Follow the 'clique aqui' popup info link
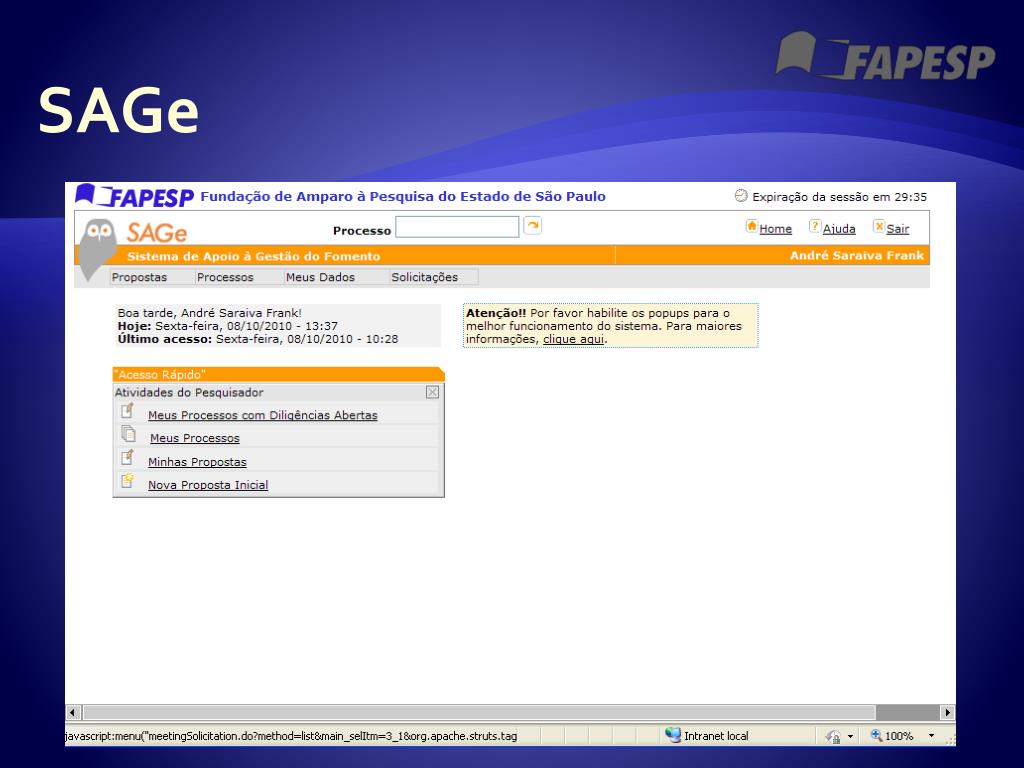Screen dimensions: 1024x768 pyautogui.click(x=573, y=339)
